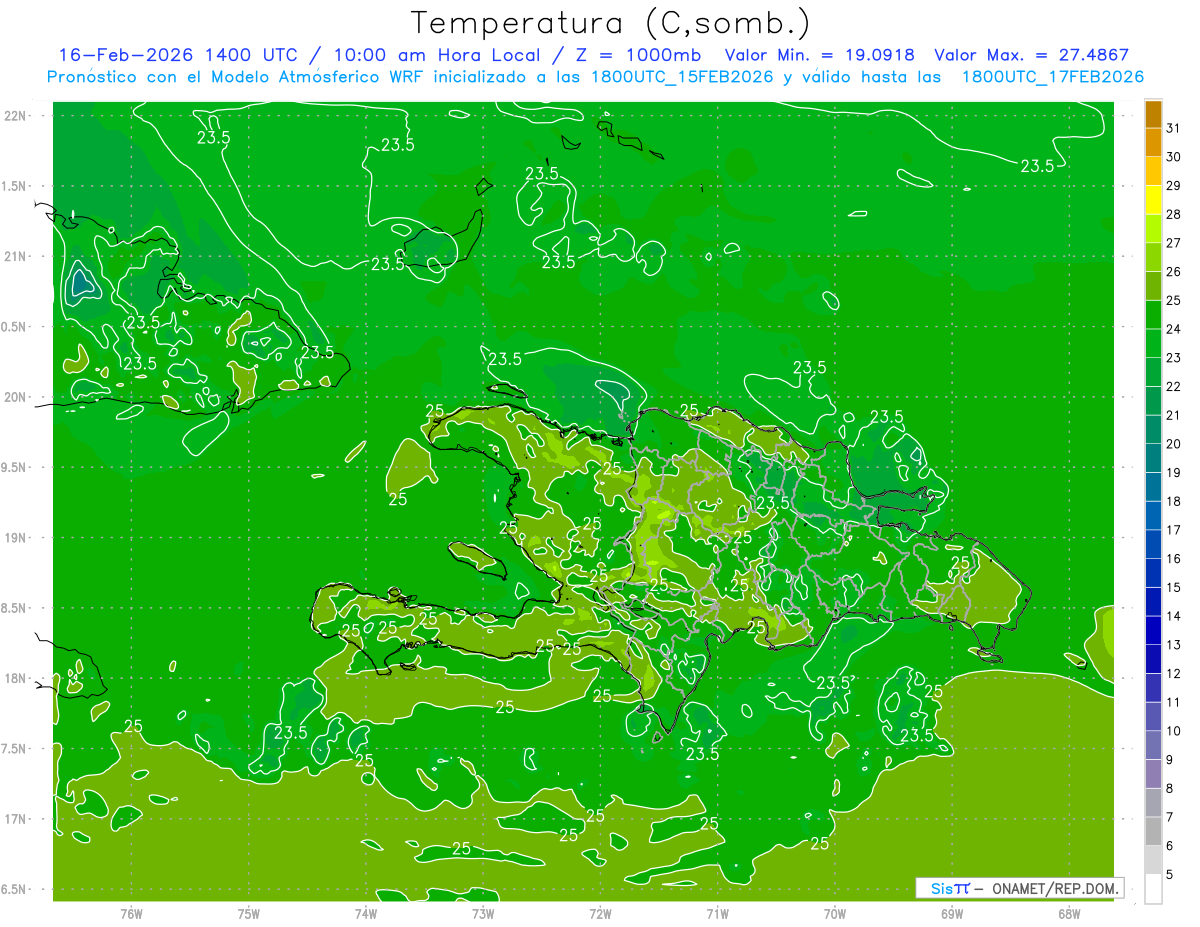The image size is (1200, 927).
Task: Click the "72W" longitude label
Action: 600,913
